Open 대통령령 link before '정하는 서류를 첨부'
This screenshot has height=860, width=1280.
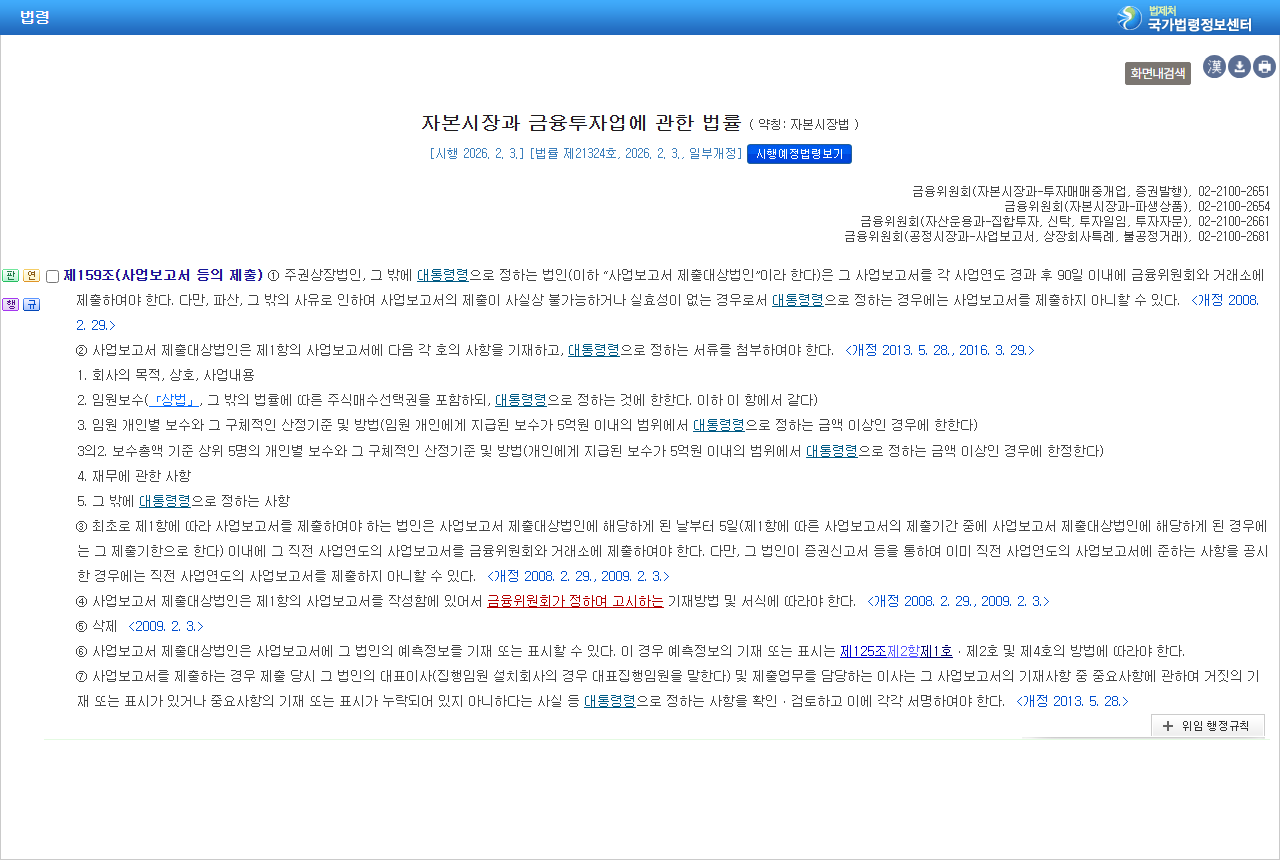(x=594, y=350)
